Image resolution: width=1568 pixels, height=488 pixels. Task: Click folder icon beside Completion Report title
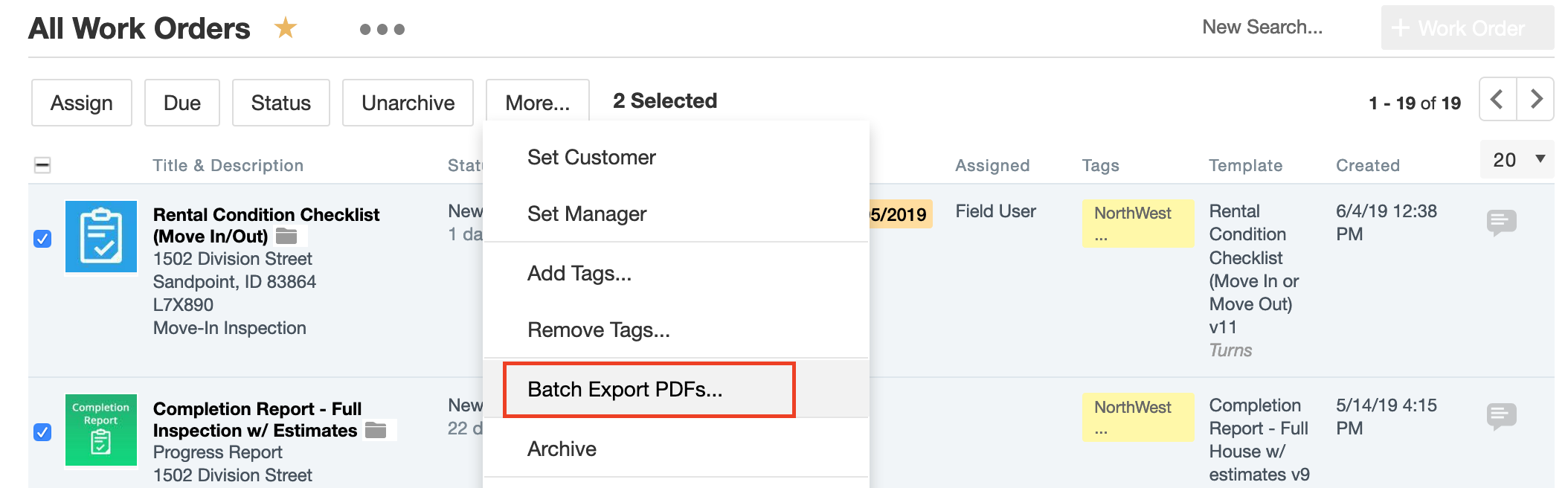376,430
